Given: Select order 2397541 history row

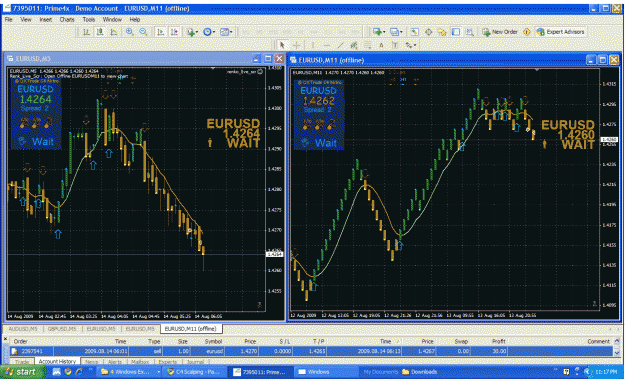Looking at the screenshot, I should (311, 351).
